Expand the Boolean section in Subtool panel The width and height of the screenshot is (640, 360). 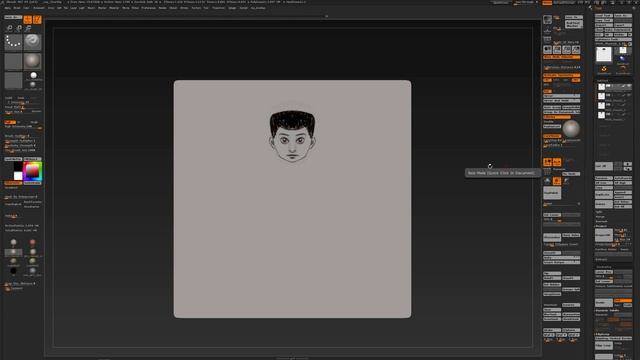click(601, 221)
